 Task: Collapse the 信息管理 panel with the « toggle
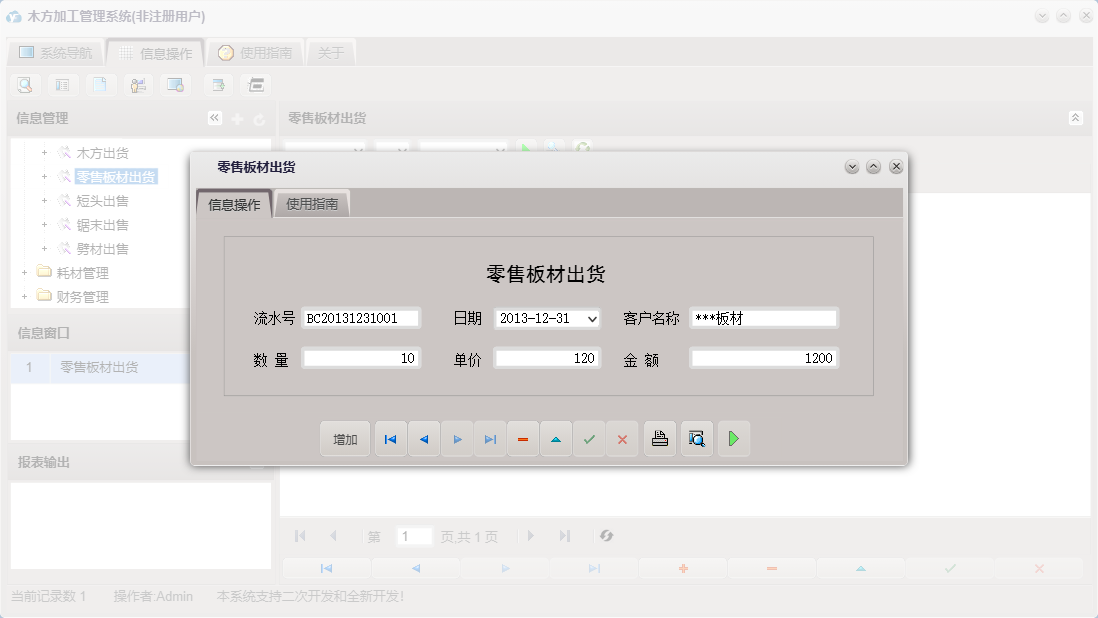coord(214,117)
